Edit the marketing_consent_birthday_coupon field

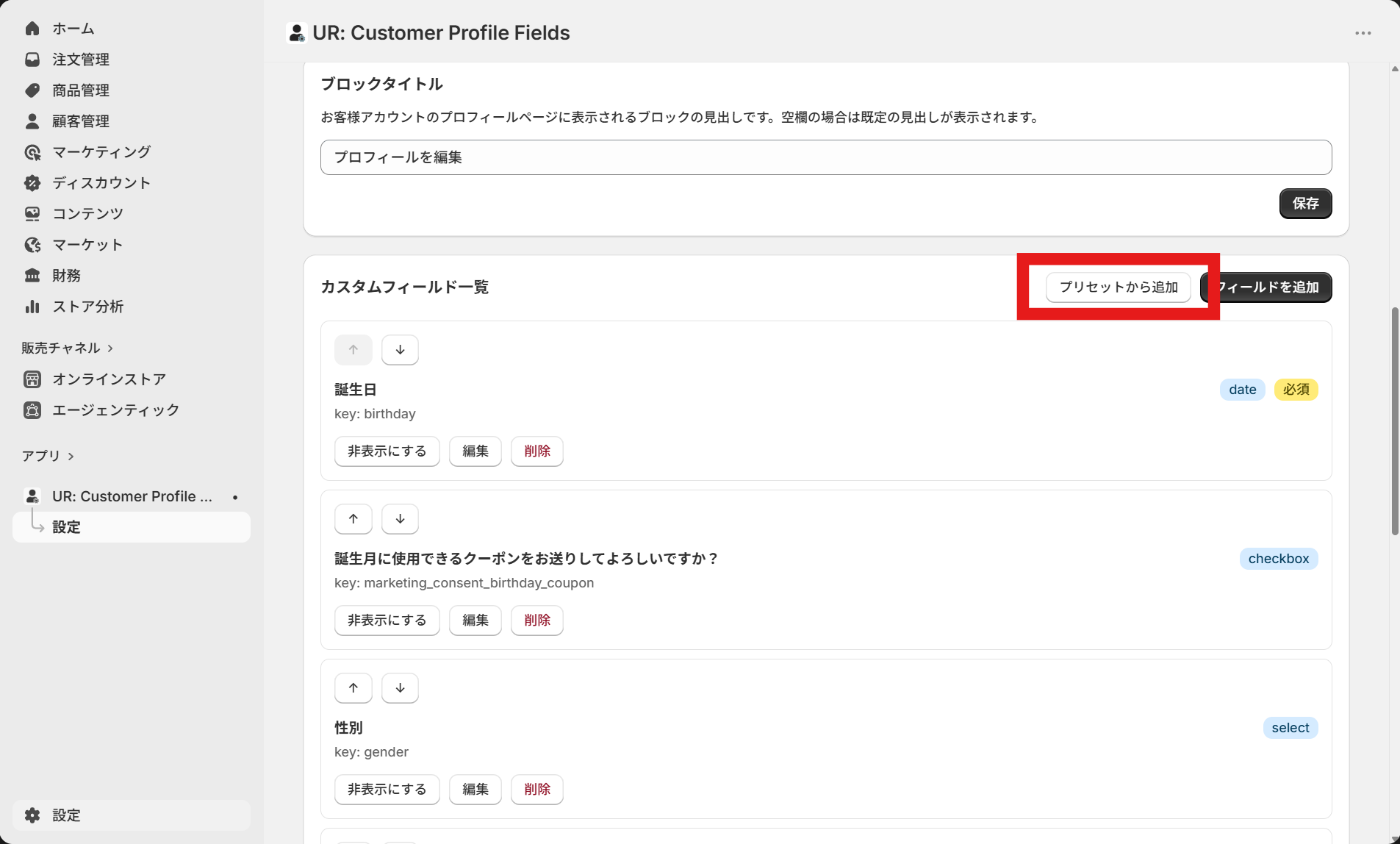tap(475, 621)
